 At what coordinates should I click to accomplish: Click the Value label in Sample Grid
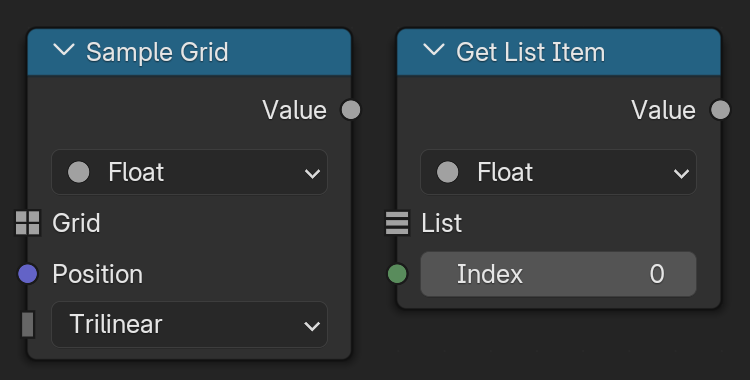pyautogui.click(x=295, y=110)
